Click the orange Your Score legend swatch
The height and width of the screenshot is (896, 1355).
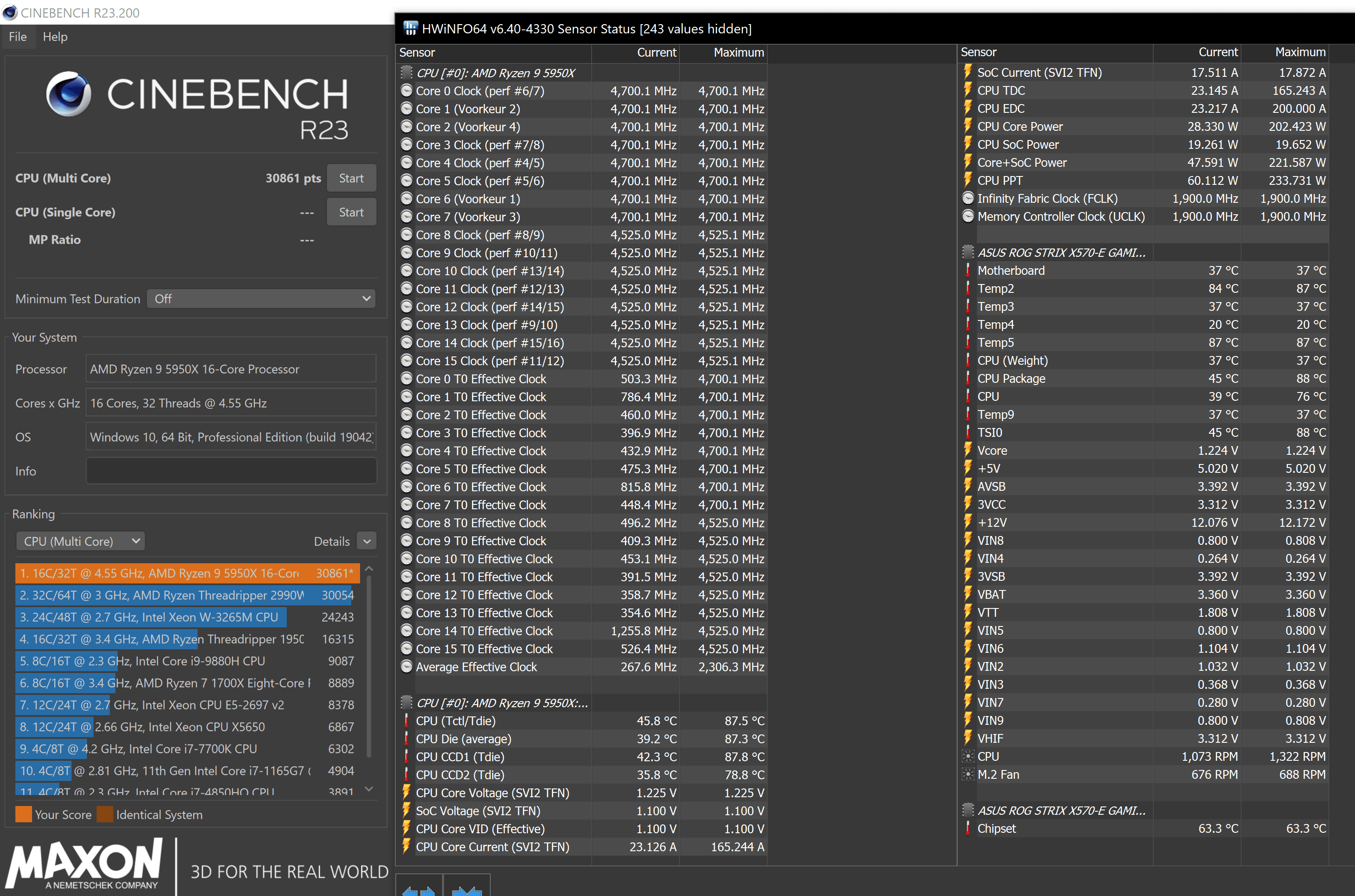coord(23,814)
